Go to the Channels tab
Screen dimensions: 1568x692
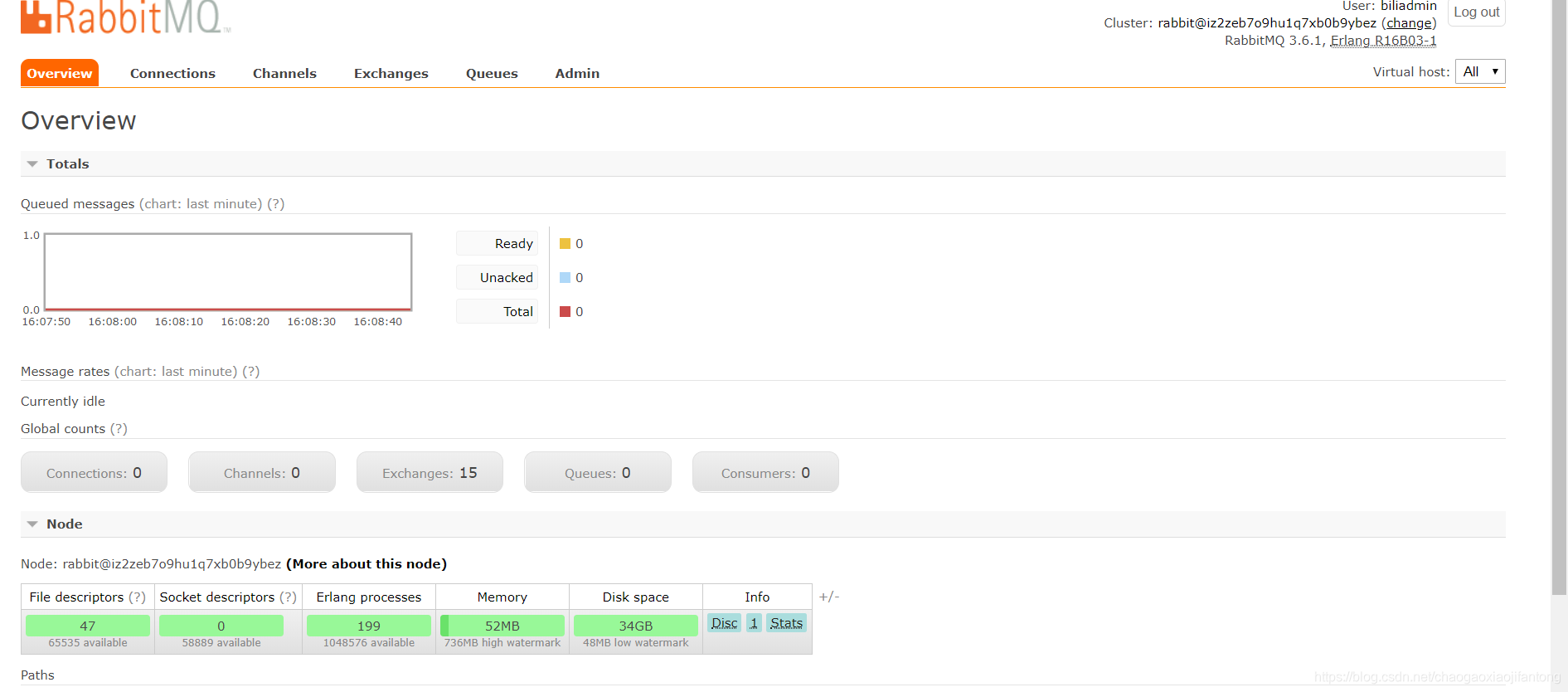(x=284, y=73)
